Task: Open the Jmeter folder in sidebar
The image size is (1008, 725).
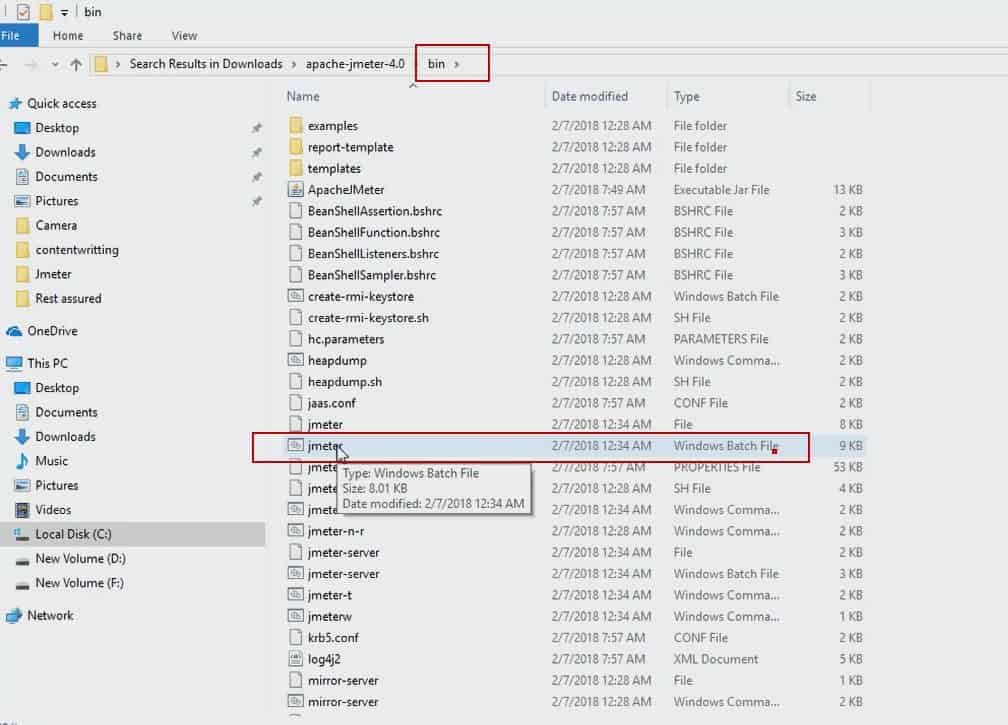Action: (53, 274)
